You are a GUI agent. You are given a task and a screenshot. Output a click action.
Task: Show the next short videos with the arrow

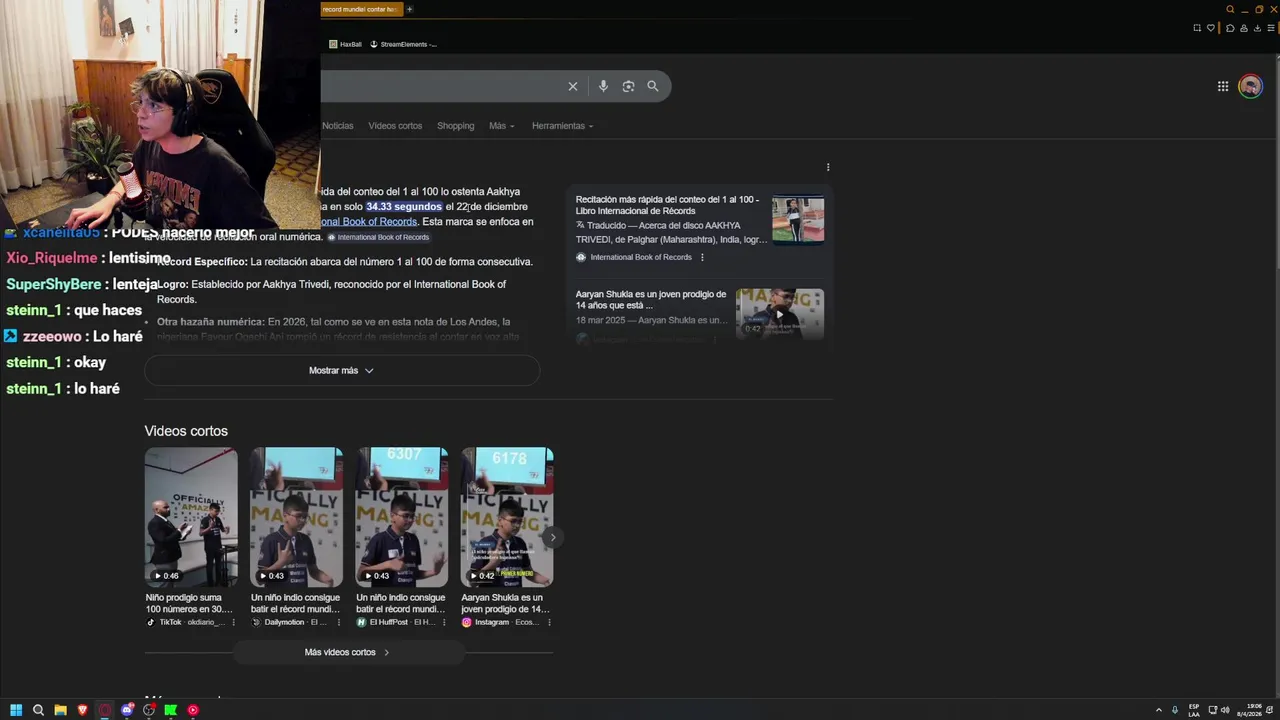click(x=552, y=537)
